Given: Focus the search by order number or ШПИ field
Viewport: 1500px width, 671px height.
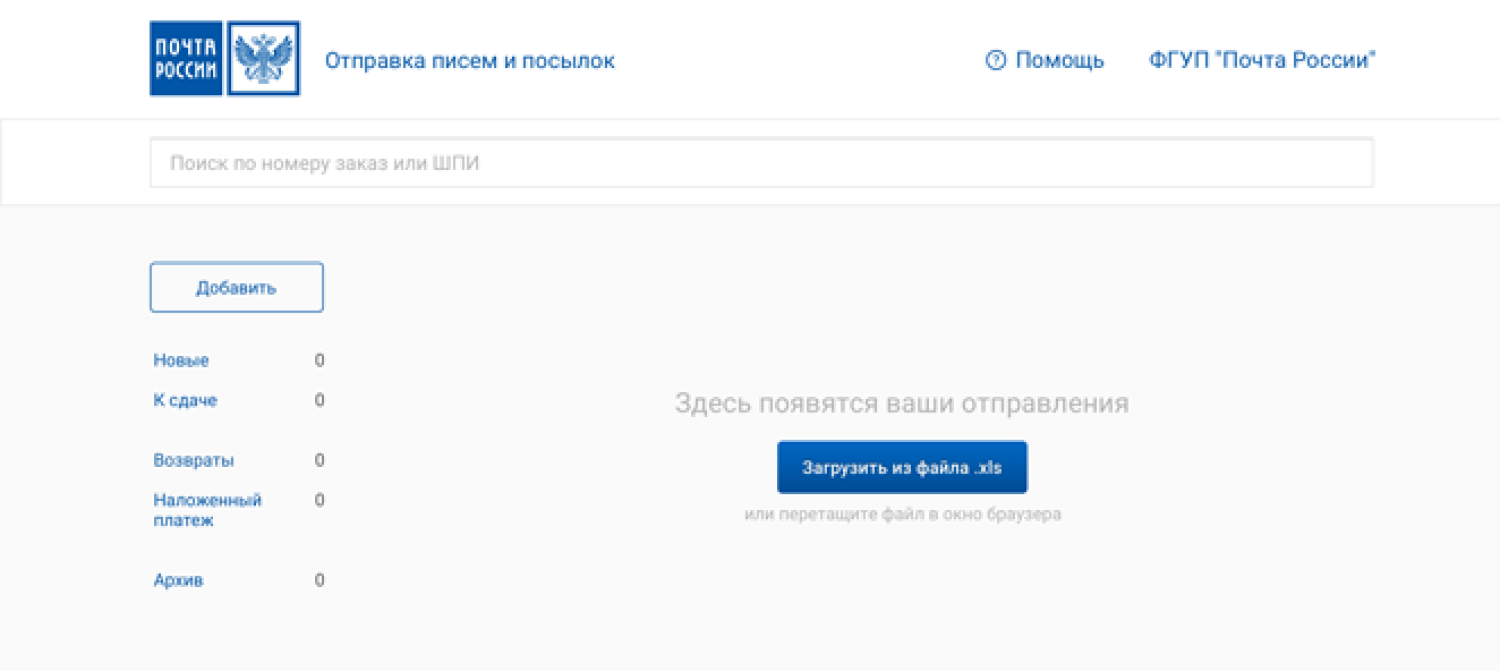Looking at the screenshot, I should pyautogui.click(x=761, y=163).
